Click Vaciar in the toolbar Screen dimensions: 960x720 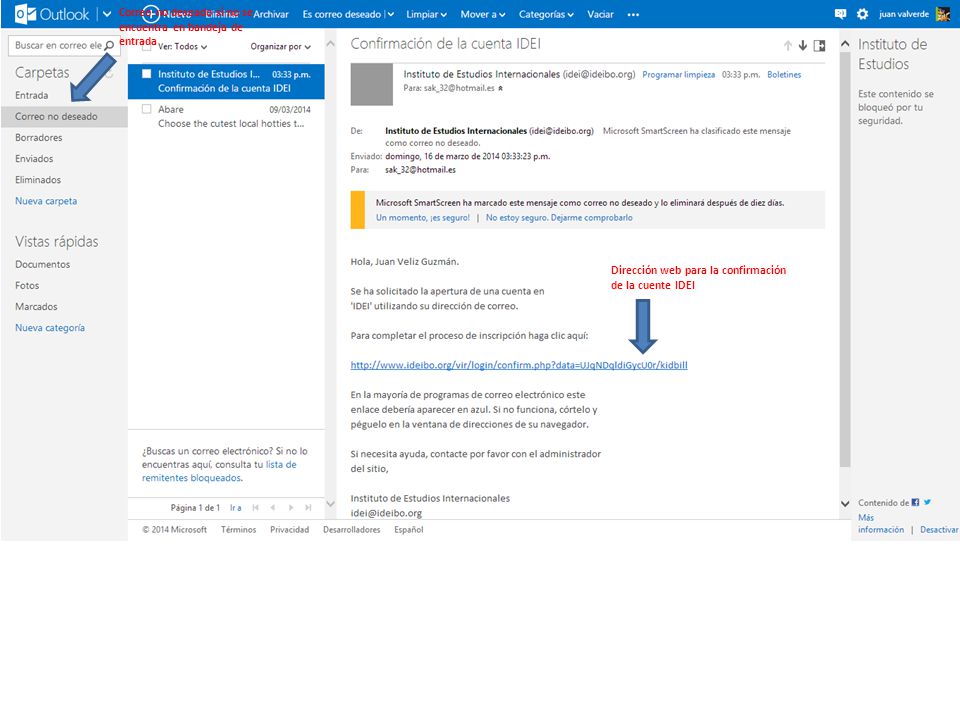click(600, 14)
